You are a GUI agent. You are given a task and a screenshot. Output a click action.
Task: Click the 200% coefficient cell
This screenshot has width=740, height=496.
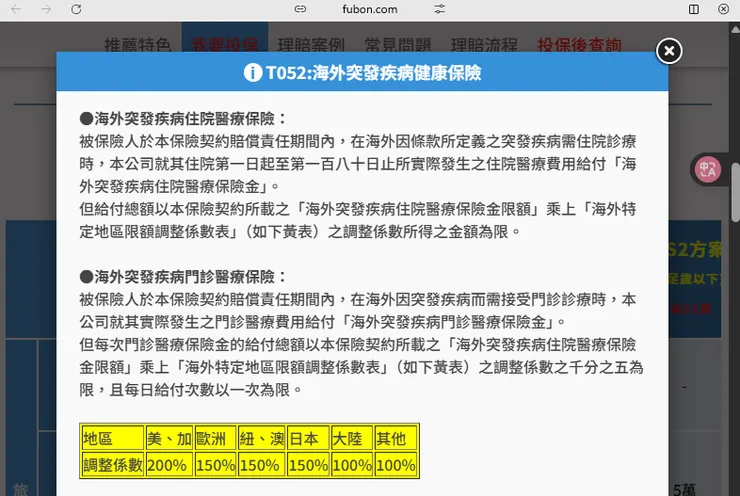coord(169,465)
